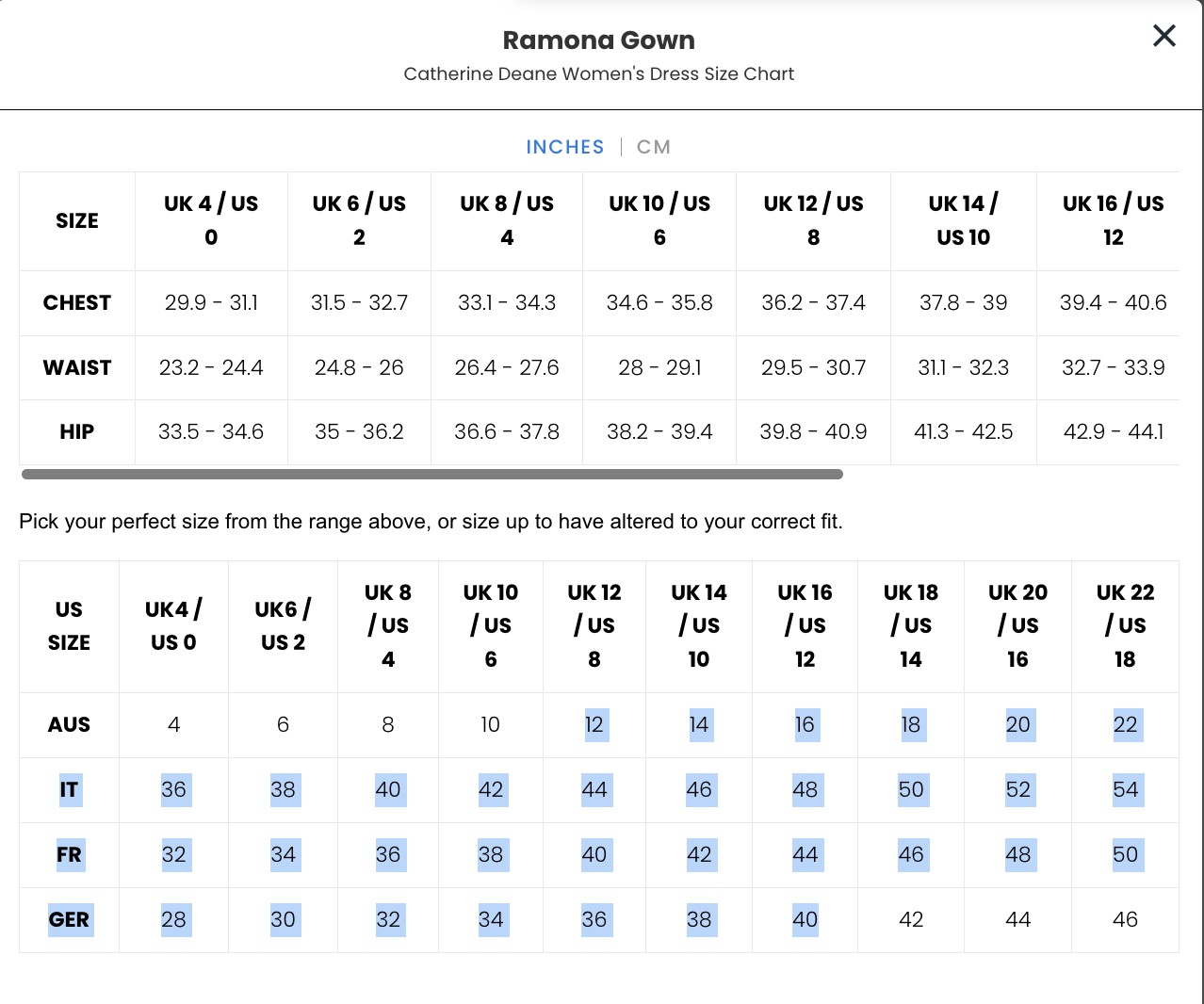
Task: Click the UK 22 / US 18 column header
Action: (1125, 625)
